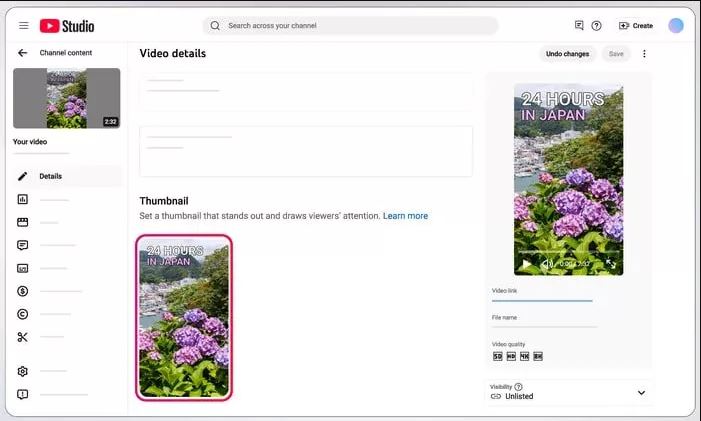This screenshot has height=421, width=701.
Task: Open the Comments sidebar icon
Action: coord(22,245)
